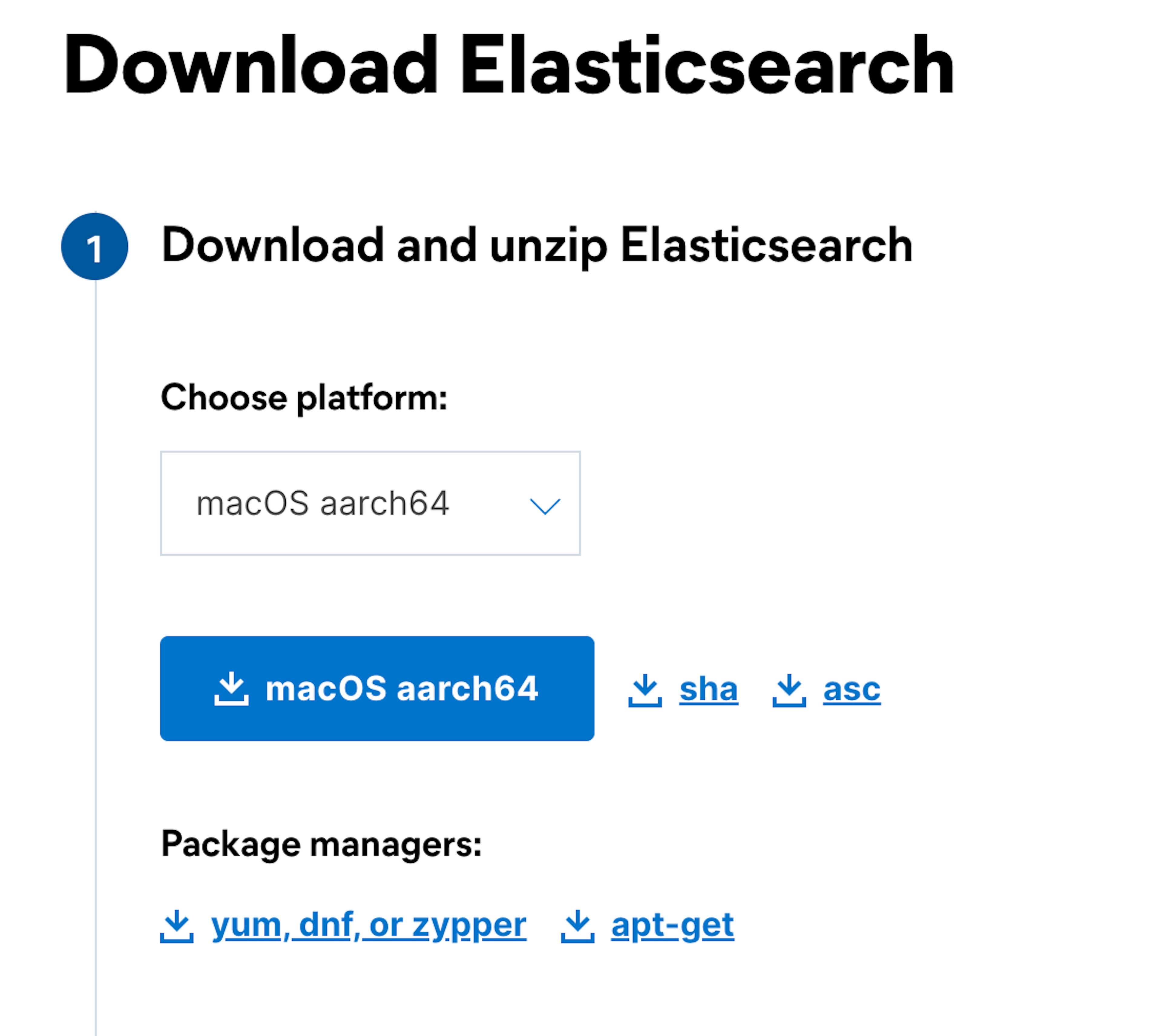Click the Download and unzip Elasticsearch heading
The height and width of the screenshot is (1036, 1162).
(537, 246)
